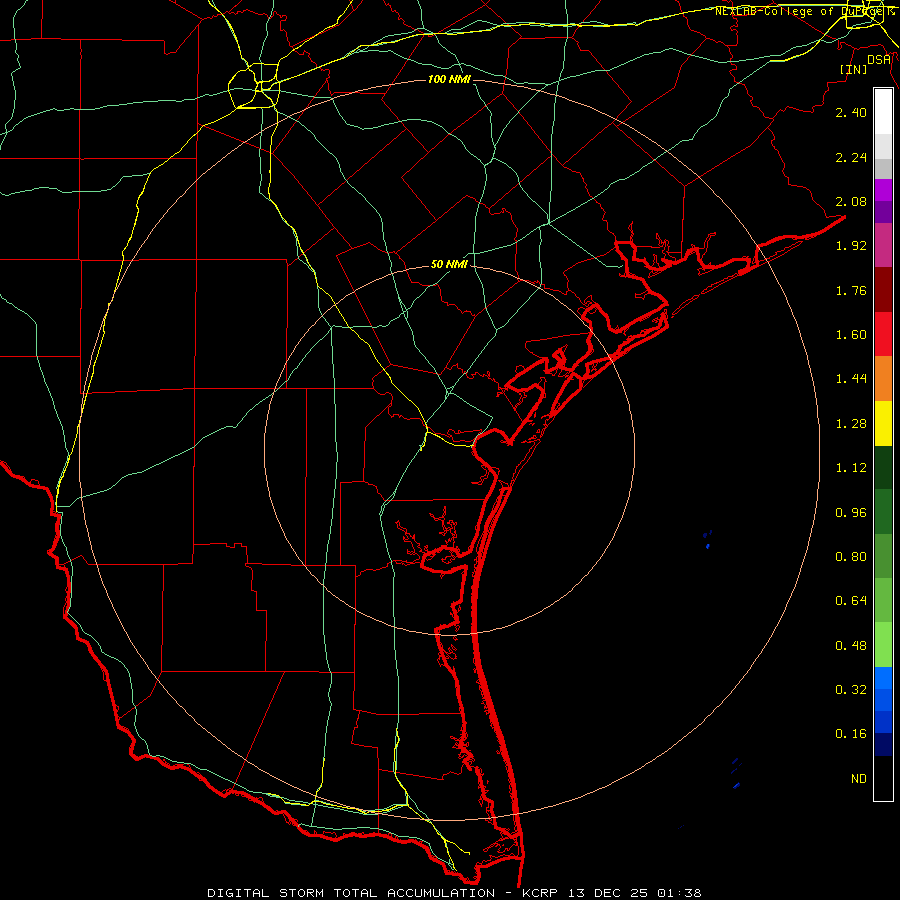Pick the bright red swatch beside 1.60

coord(883,334)
